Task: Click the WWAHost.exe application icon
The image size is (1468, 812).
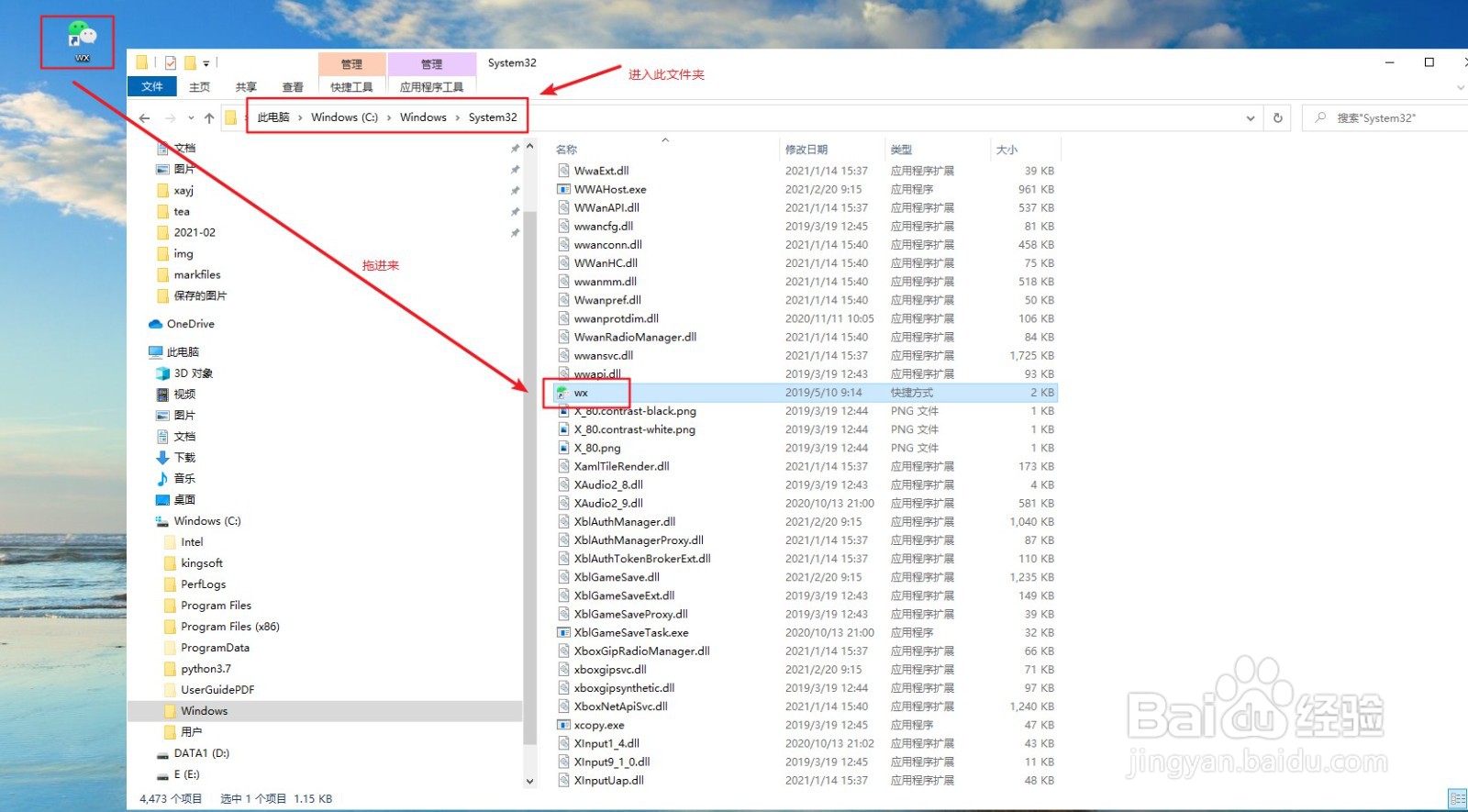Action: pyautogui.click(x=563, y=189)
